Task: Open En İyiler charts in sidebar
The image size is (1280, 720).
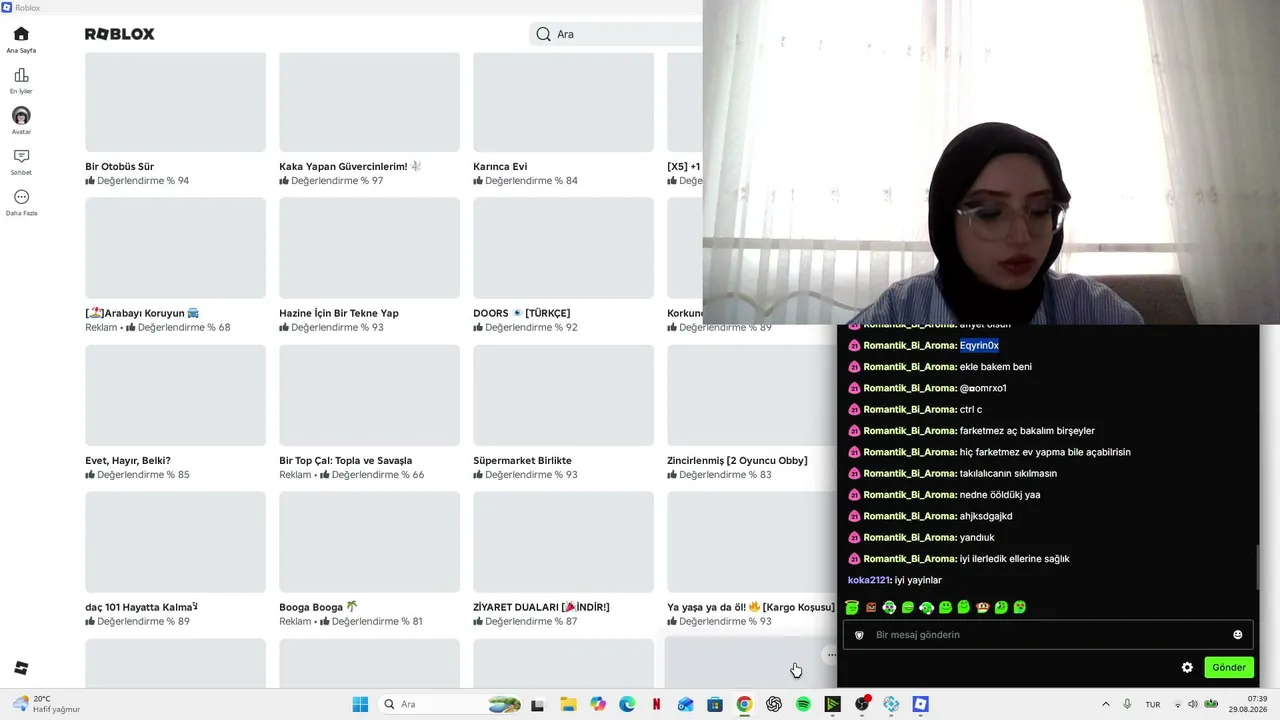Action: [21, 80]
